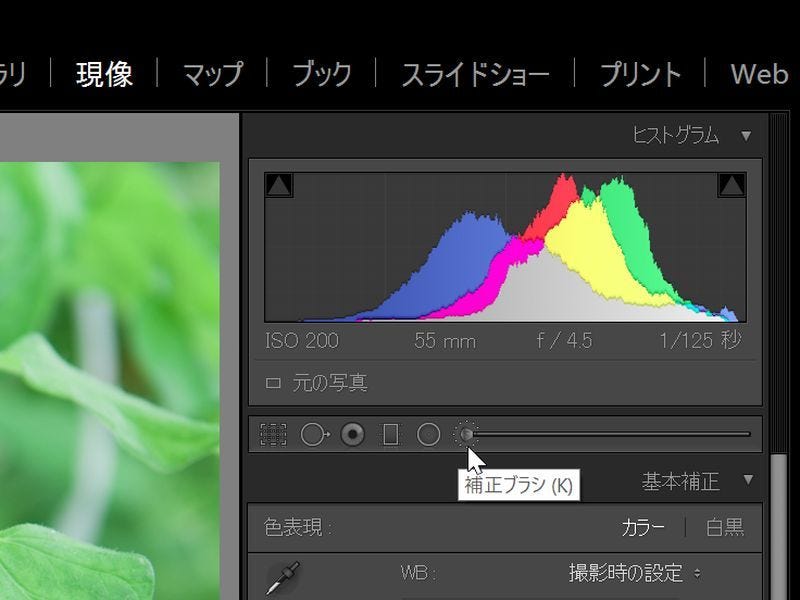Enable the 元の写真 checkbox
This screenshot has width=800, height=600.
(x=273, y=383)
